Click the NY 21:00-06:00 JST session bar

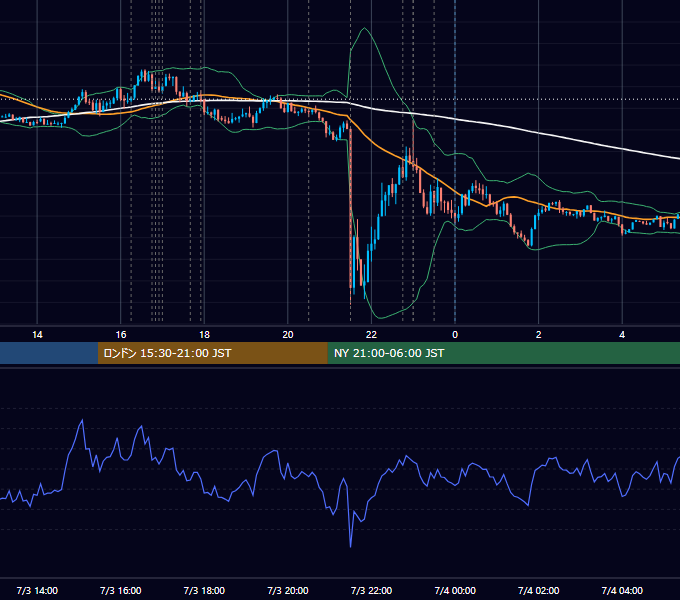coord(503,353)
